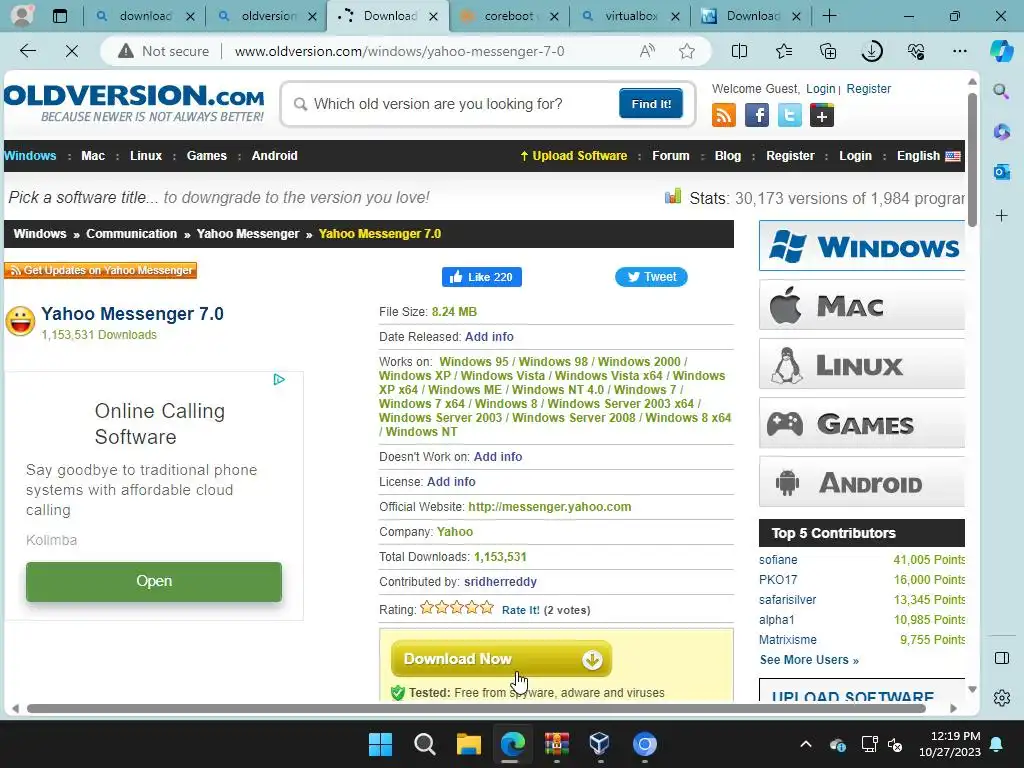Open VirtualBox from the taskbar
This screenshot has height=768, width=1024.
(600, 744)
